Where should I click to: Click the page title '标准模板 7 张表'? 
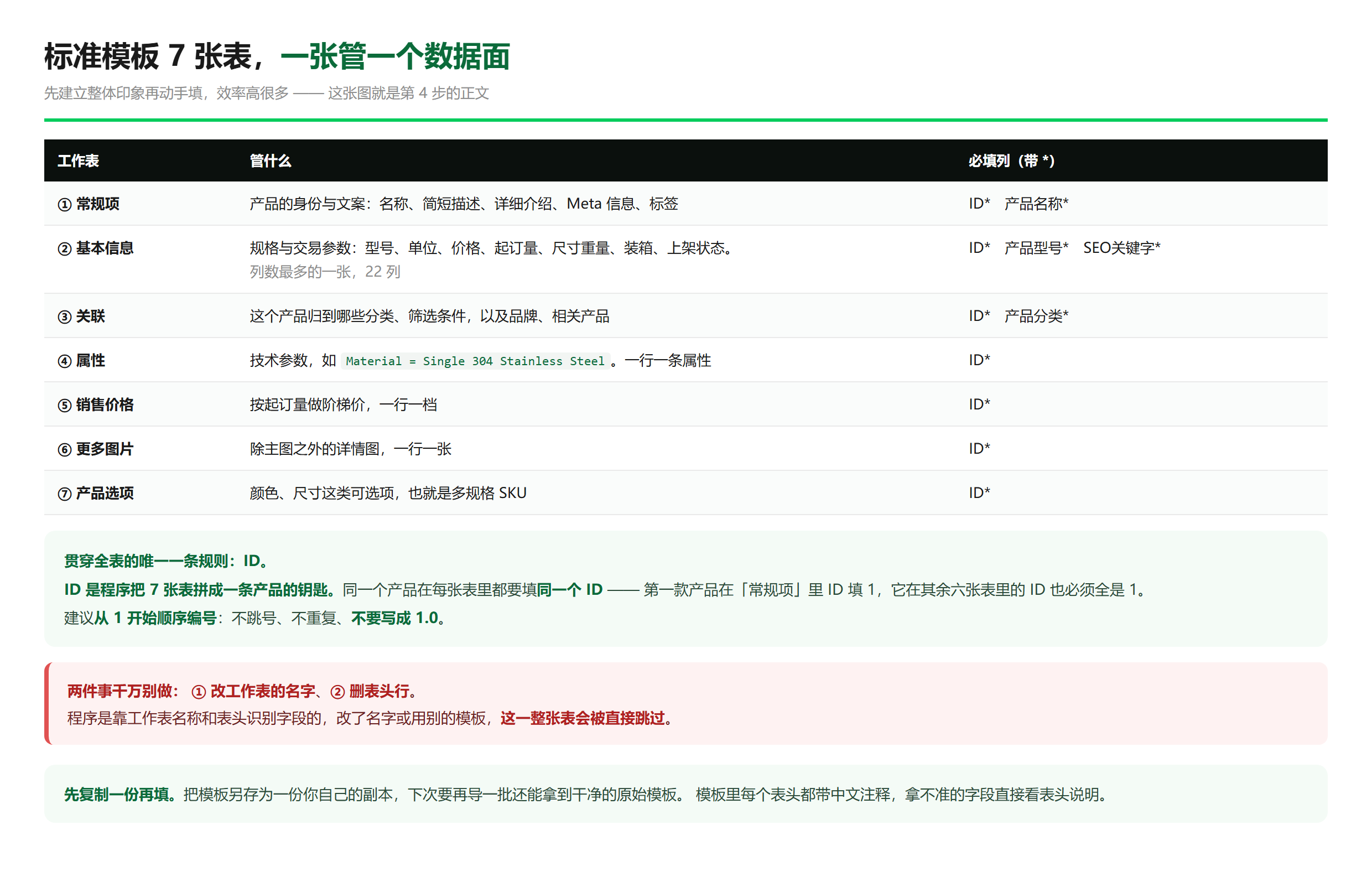click(148, 56)
